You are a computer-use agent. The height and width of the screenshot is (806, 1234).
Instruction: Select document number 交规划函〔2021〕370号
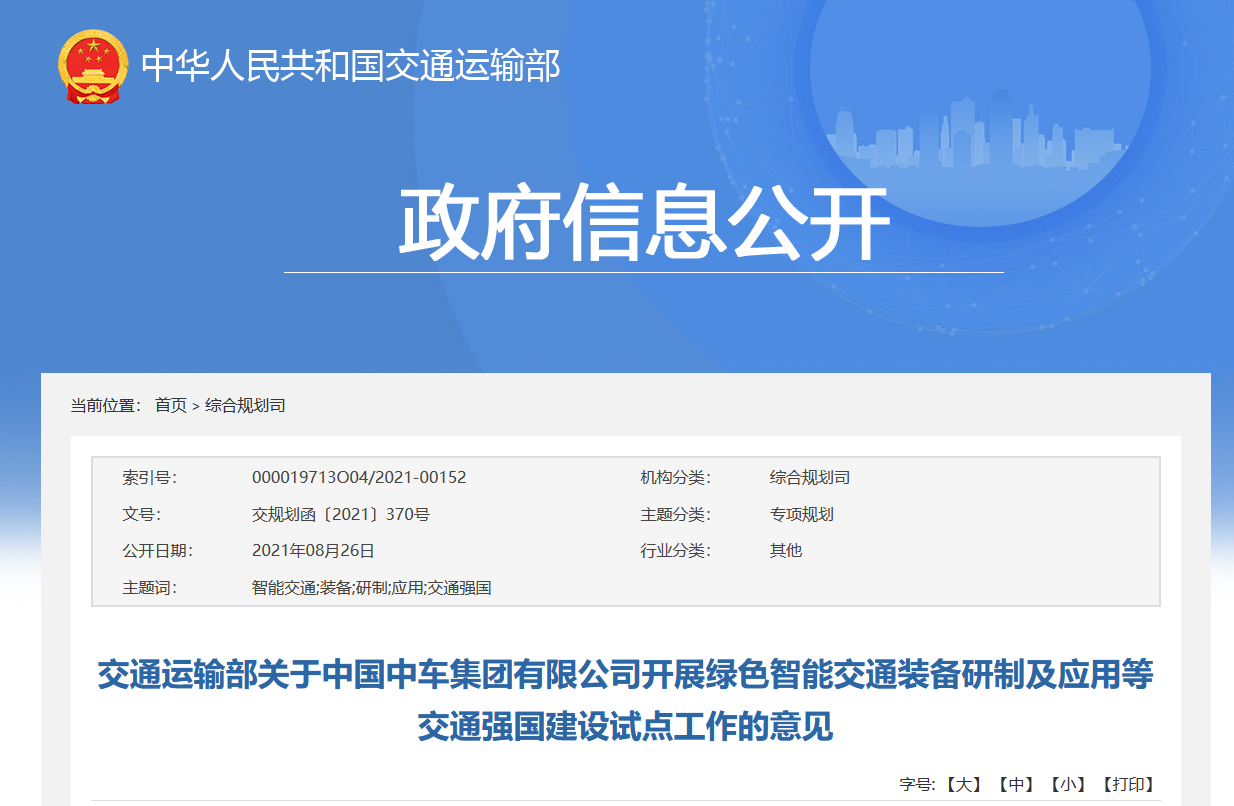341,514
